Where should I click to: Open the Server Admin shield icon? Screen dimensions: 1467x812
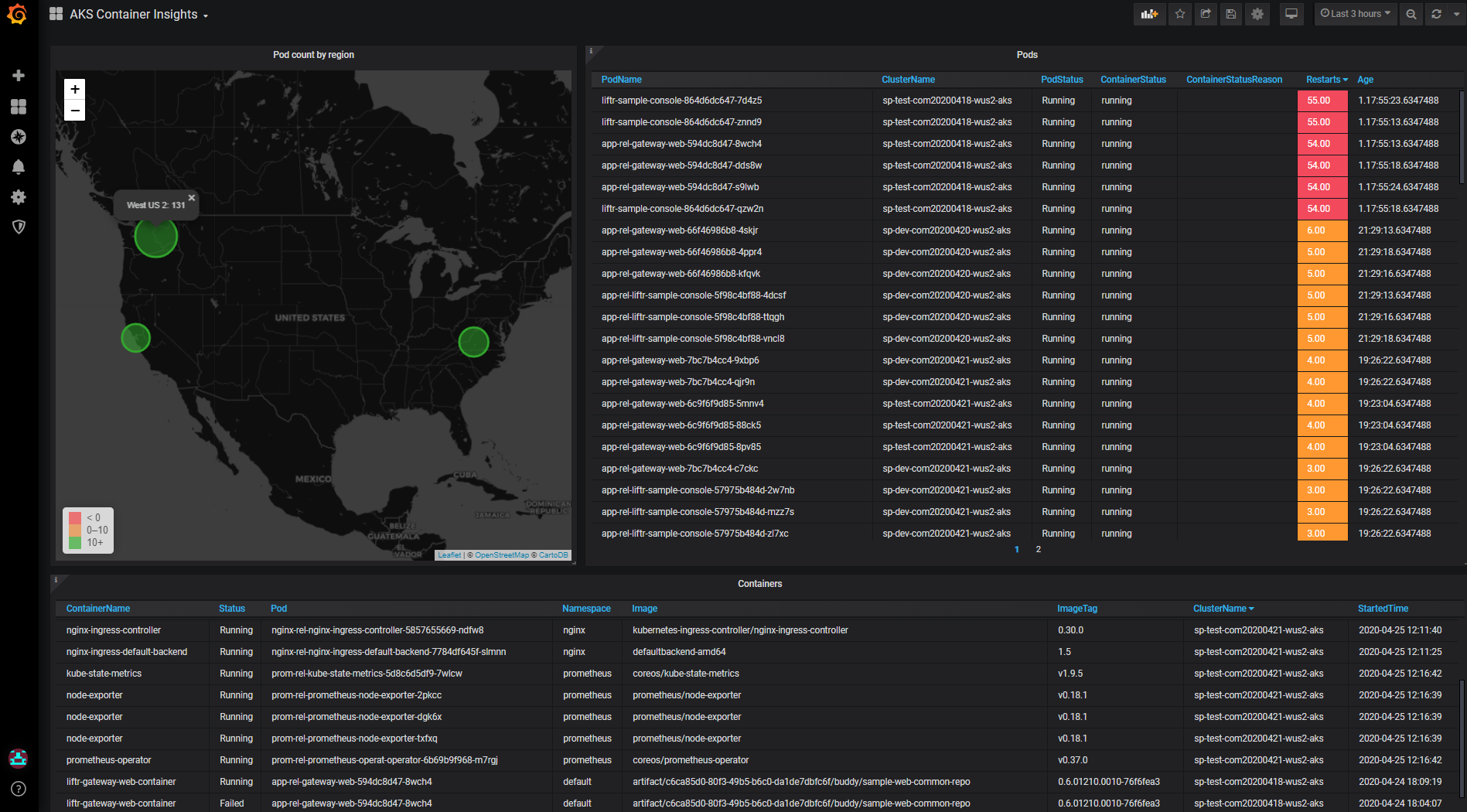19,227
